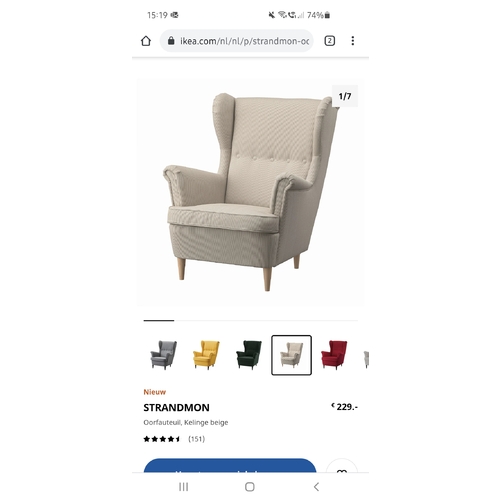Tap the browser home icon

click(146, 41)
